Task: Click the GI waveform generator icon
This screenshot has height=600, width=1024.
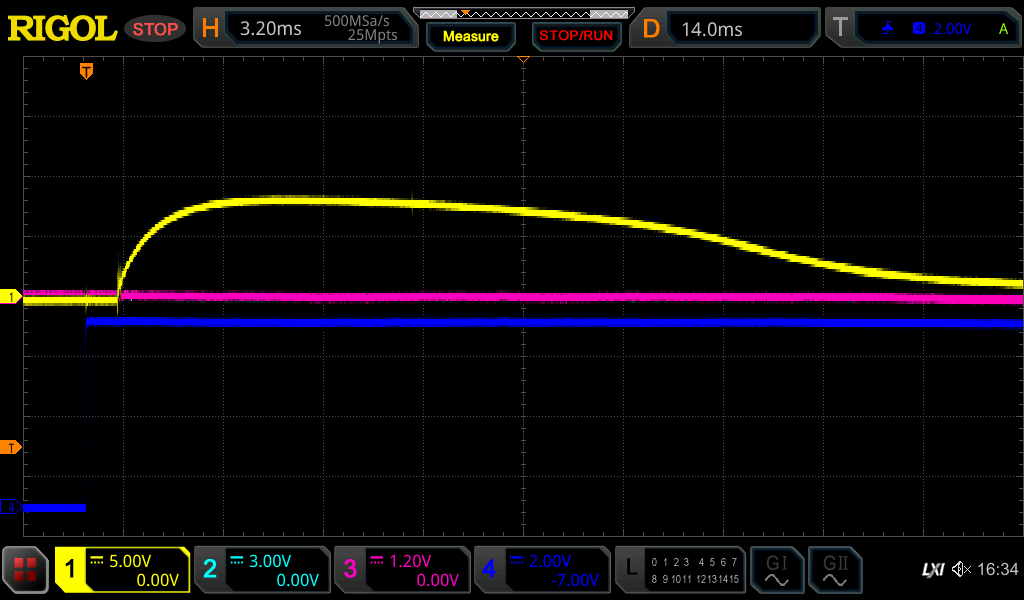Action: (776, 570)
